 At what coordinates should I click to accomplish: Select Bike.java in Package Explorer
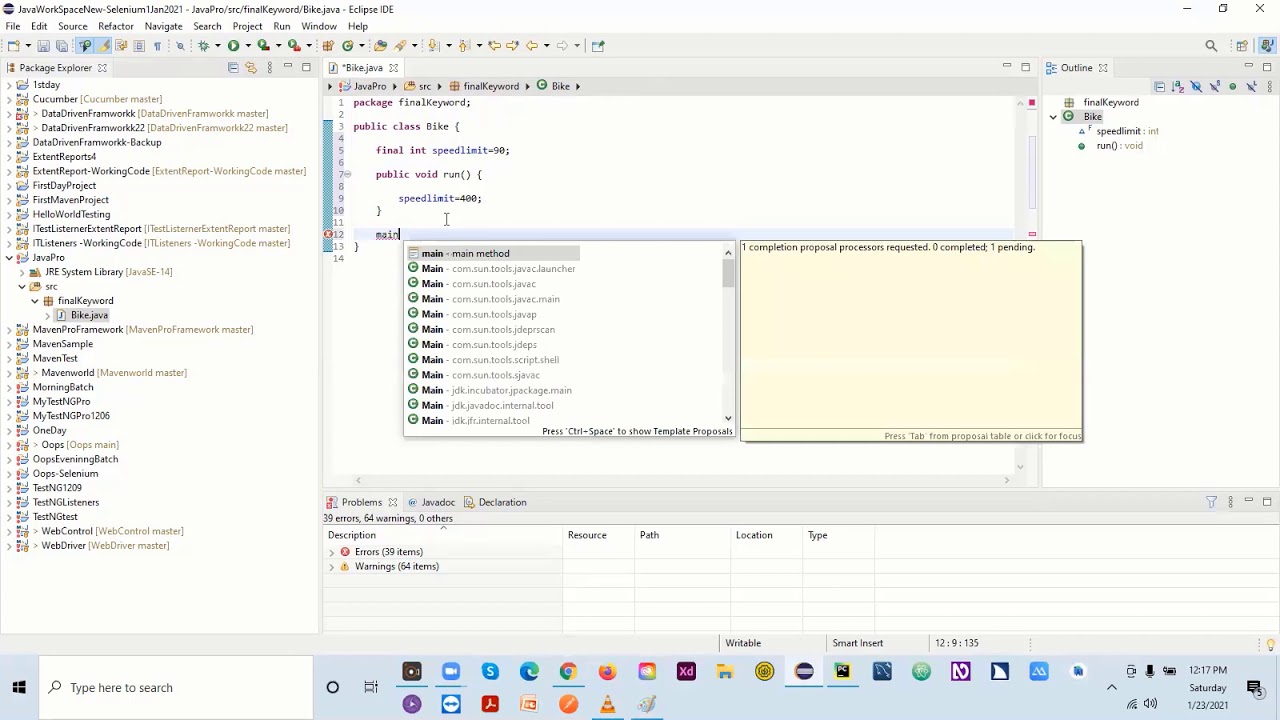(x=89, y=315)
